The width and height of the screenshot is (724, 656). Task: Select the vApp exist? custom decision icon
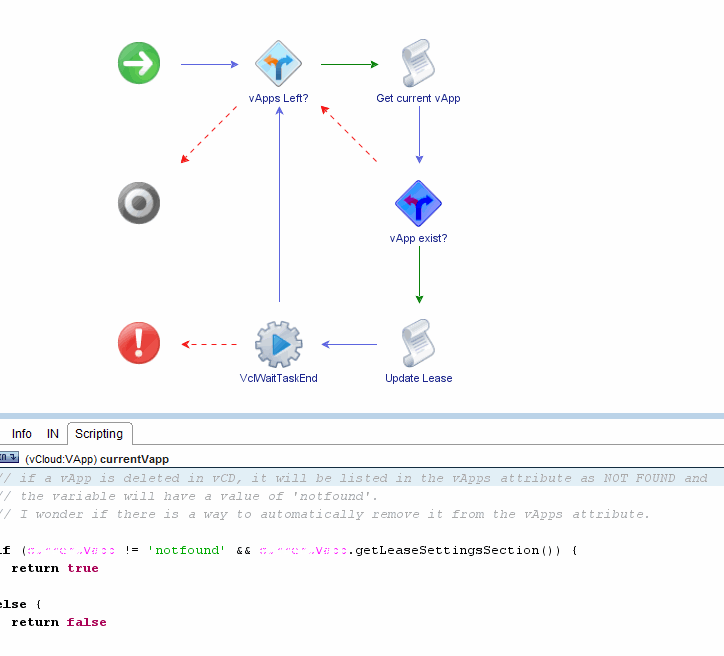pos(418,204)
